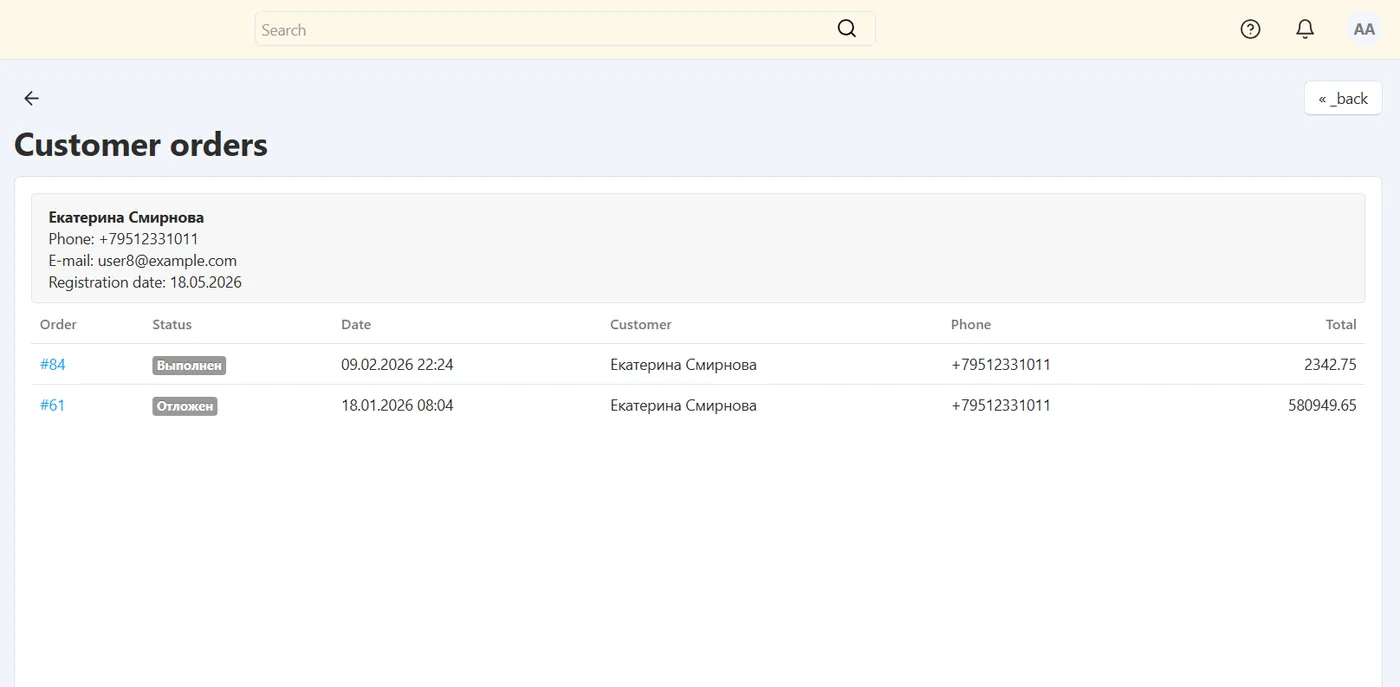Open order #61 link
Viewport: 1400px width, 687px height.
point(52,406)
